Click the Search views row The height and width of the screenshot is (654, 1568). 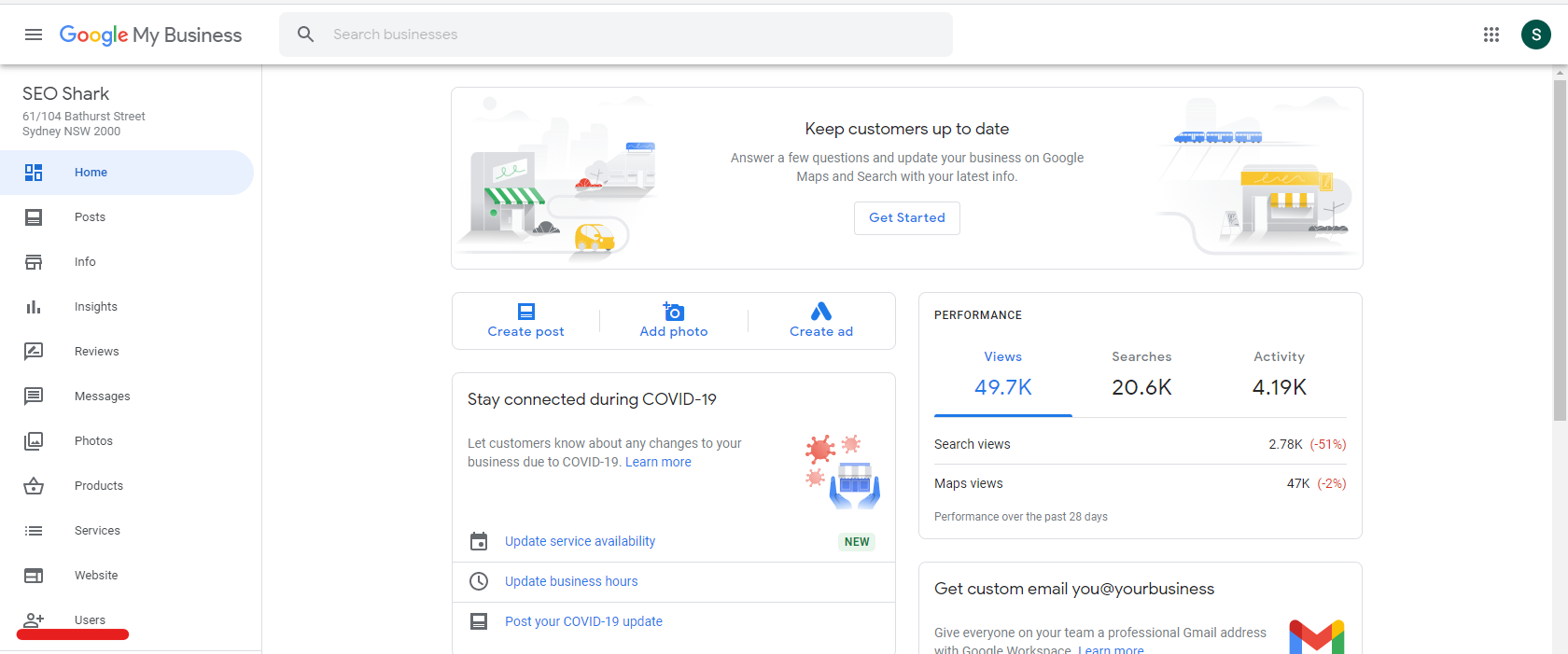1140,444
